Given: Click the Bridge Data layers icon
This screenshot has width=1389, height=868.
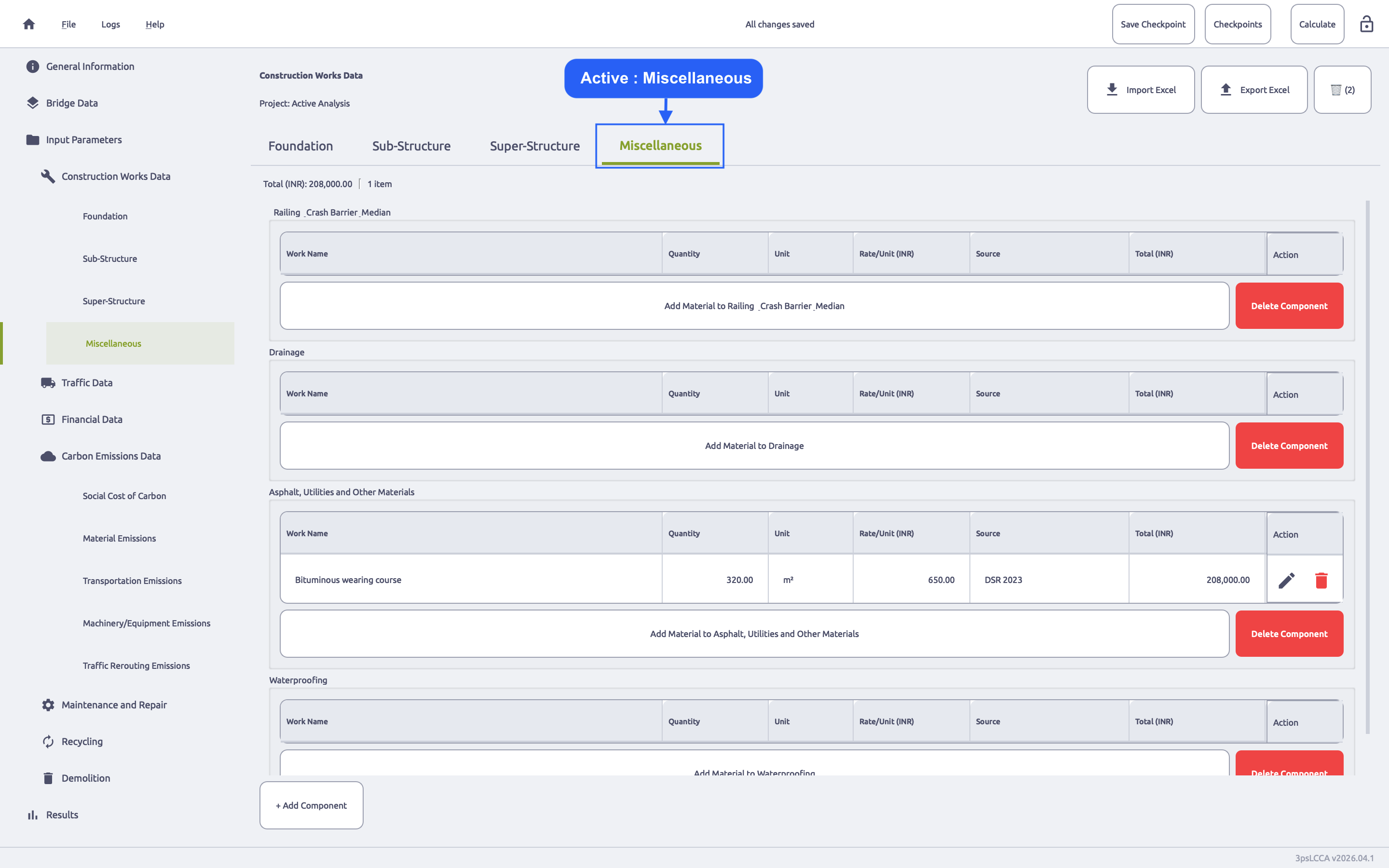Looking at the screenshot, I should click(x=33, y=103).
